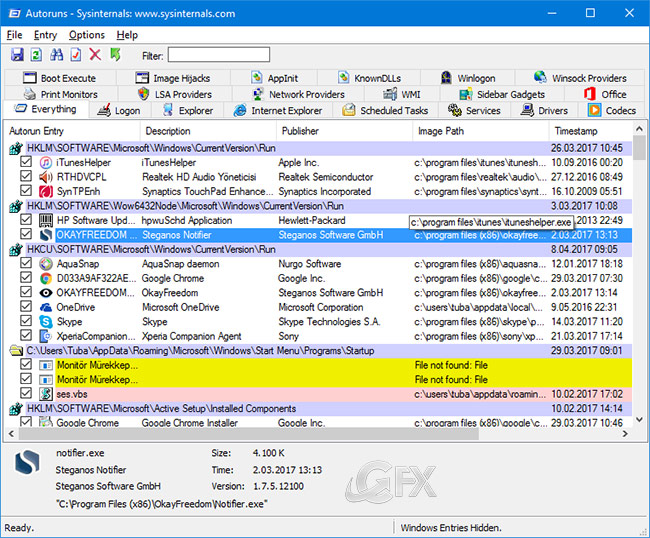
Task: Disable the ses.vbs startup checkbox
Action: point(26,393)
